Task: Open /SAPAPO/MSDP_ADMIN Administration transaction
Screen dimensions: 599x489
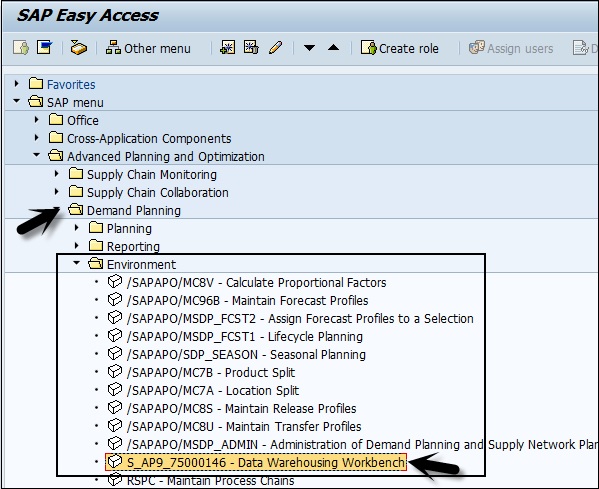Action: [x=362, y=444]
